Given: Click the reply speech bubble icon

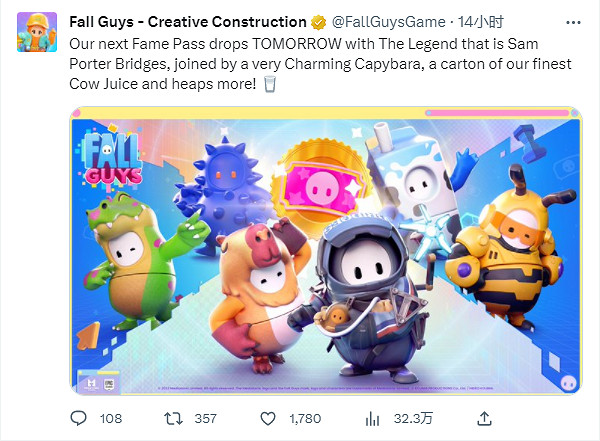Looking at the screenshot, I should tap(79, 417).
